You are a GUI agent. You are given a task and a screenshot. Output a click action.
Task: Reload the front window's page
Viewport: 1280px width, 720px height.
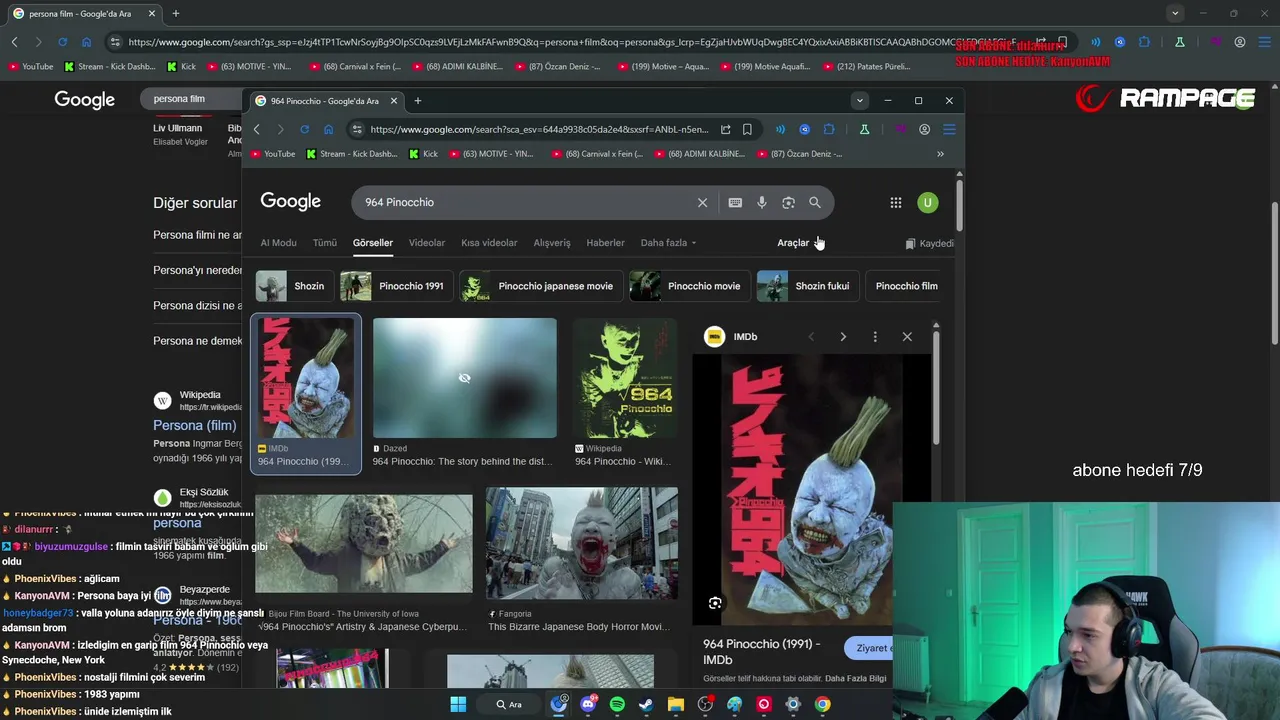(304, 129)
